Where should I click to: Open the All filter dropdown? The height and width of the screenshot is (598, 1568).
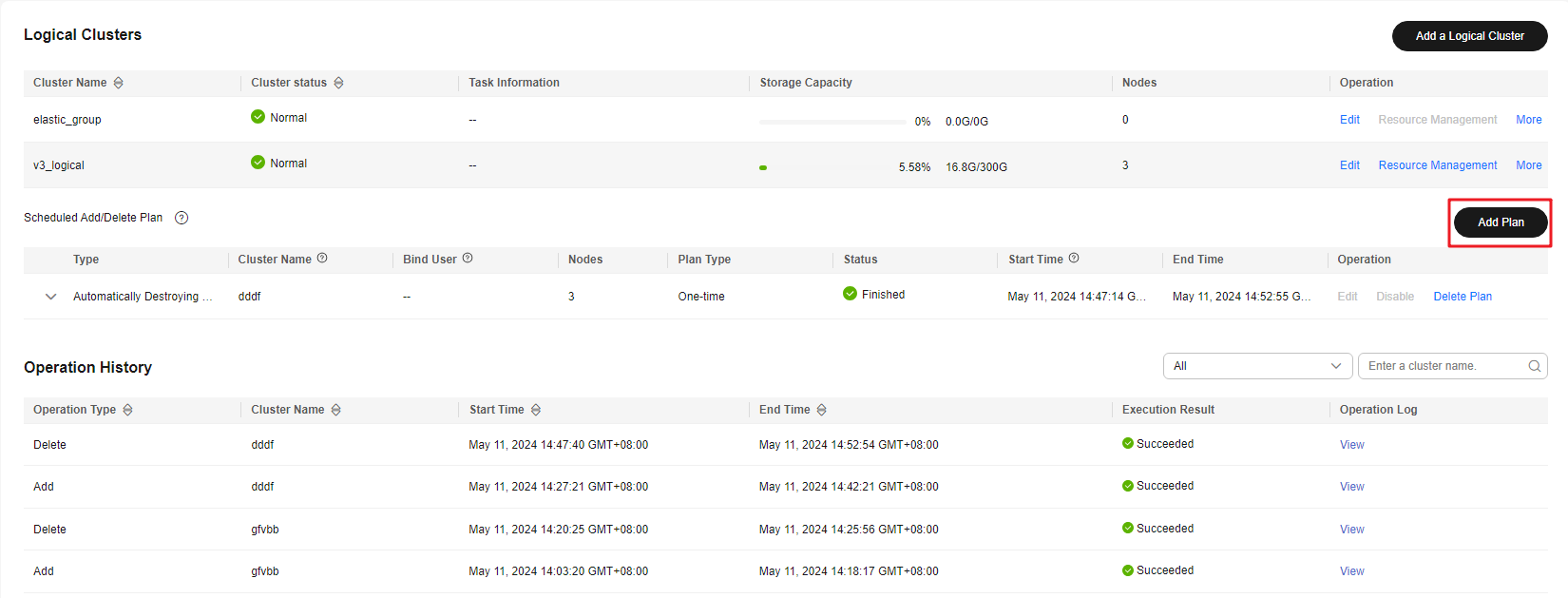[x=1257, y=366]
